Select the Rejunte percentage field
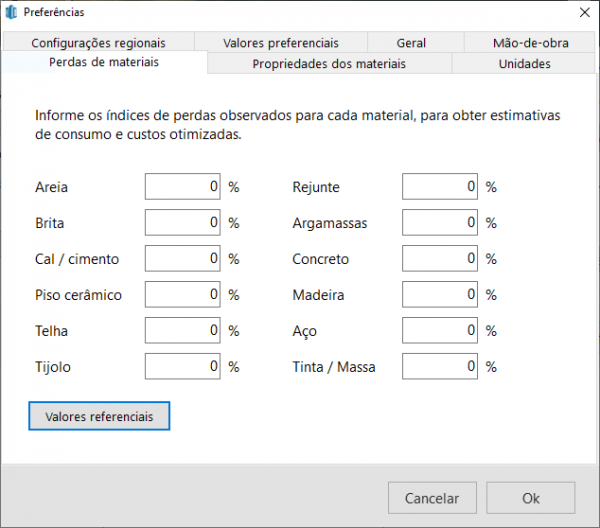 click(x=441, y=187)
